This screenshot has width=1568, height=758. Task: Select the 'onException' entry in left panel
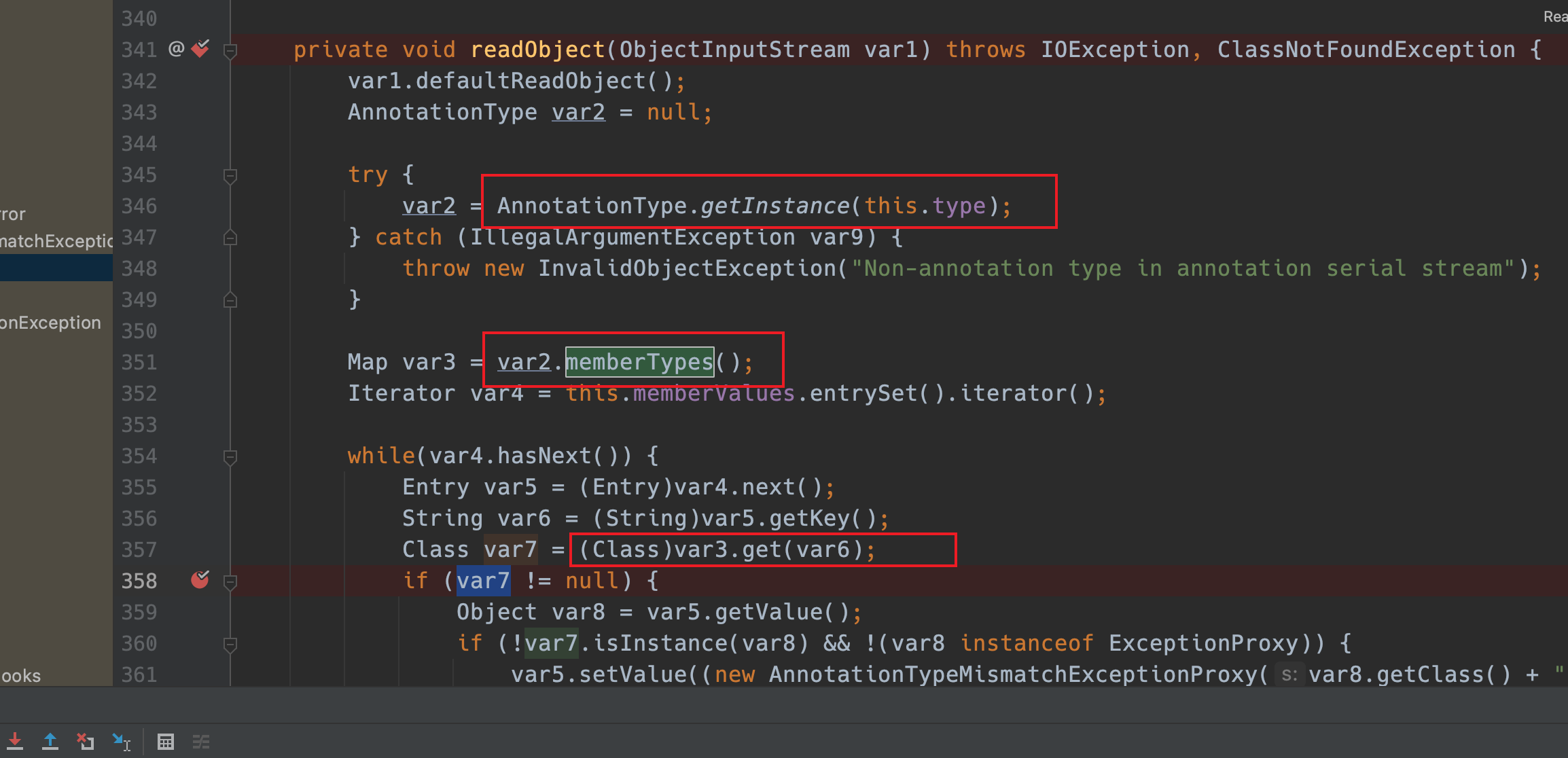click(51, 323)
